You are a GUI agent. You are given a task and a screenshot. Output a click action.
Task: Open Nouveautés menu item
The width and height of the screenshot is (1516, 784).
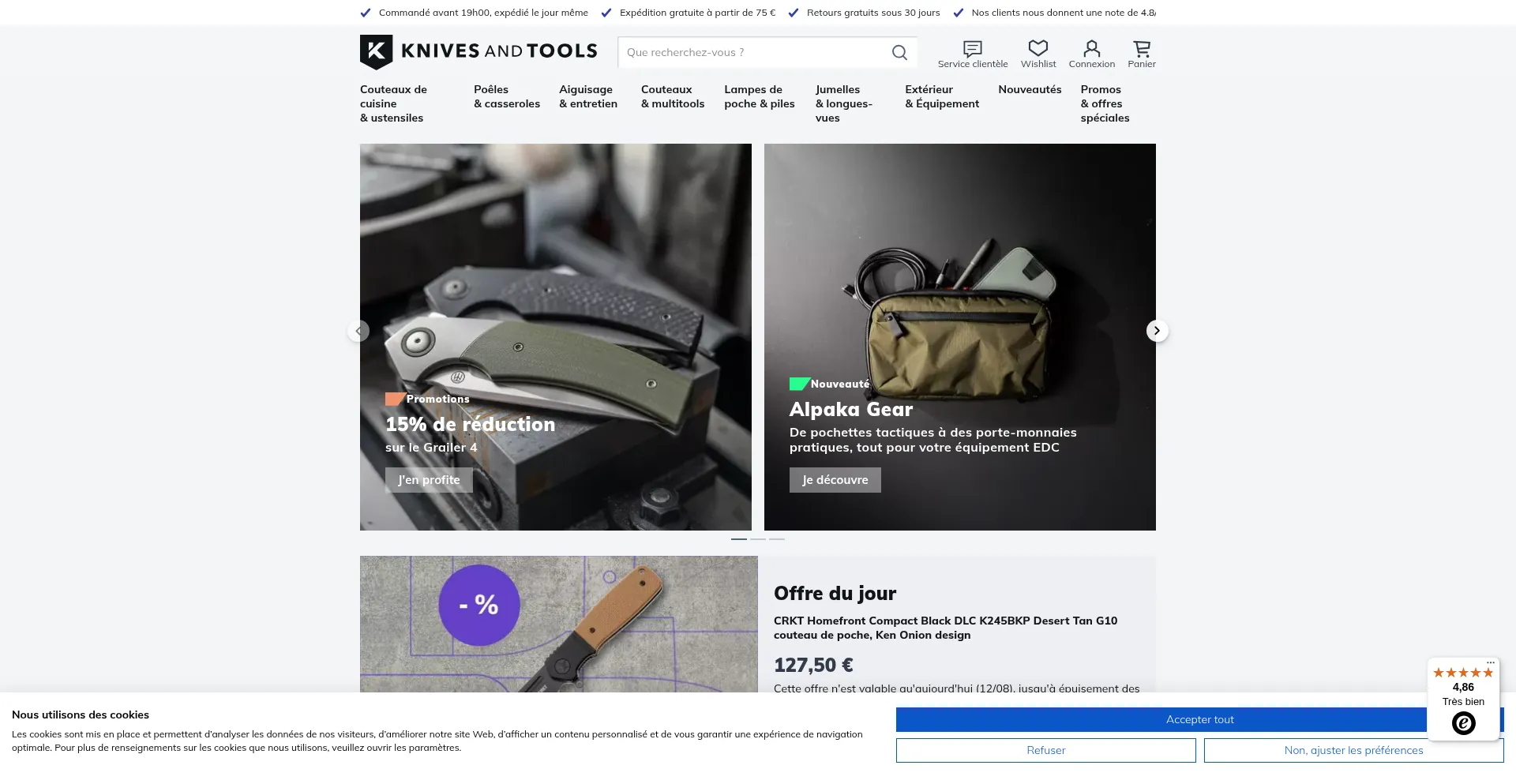point(1030,89)
